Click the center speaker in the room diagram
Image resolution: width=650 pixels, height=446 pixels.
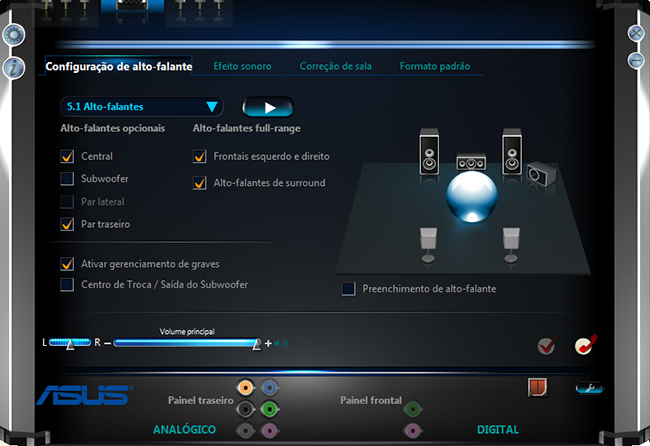tap(470, 162)
